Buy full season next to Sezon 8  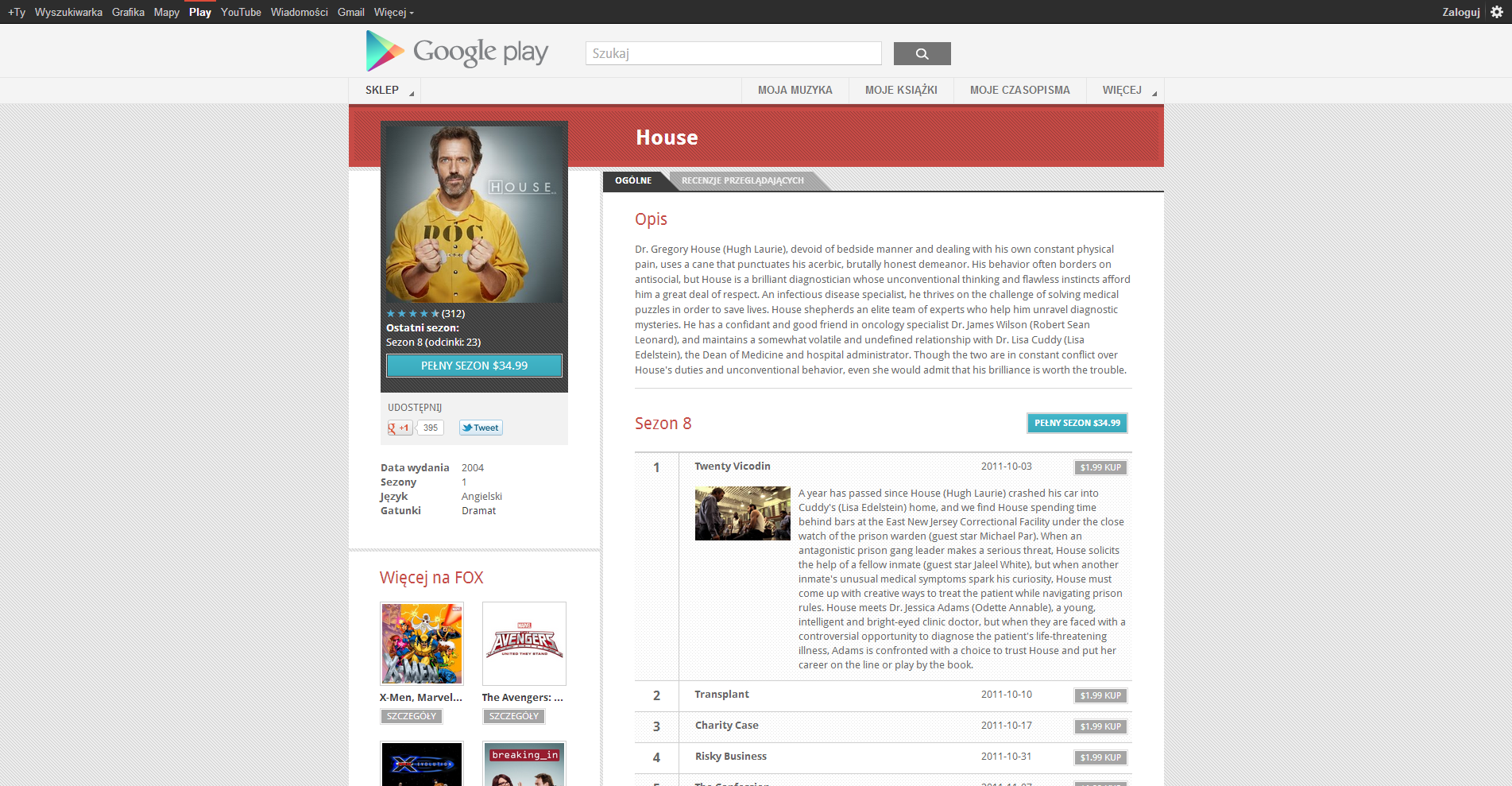tap(1077, 423)
